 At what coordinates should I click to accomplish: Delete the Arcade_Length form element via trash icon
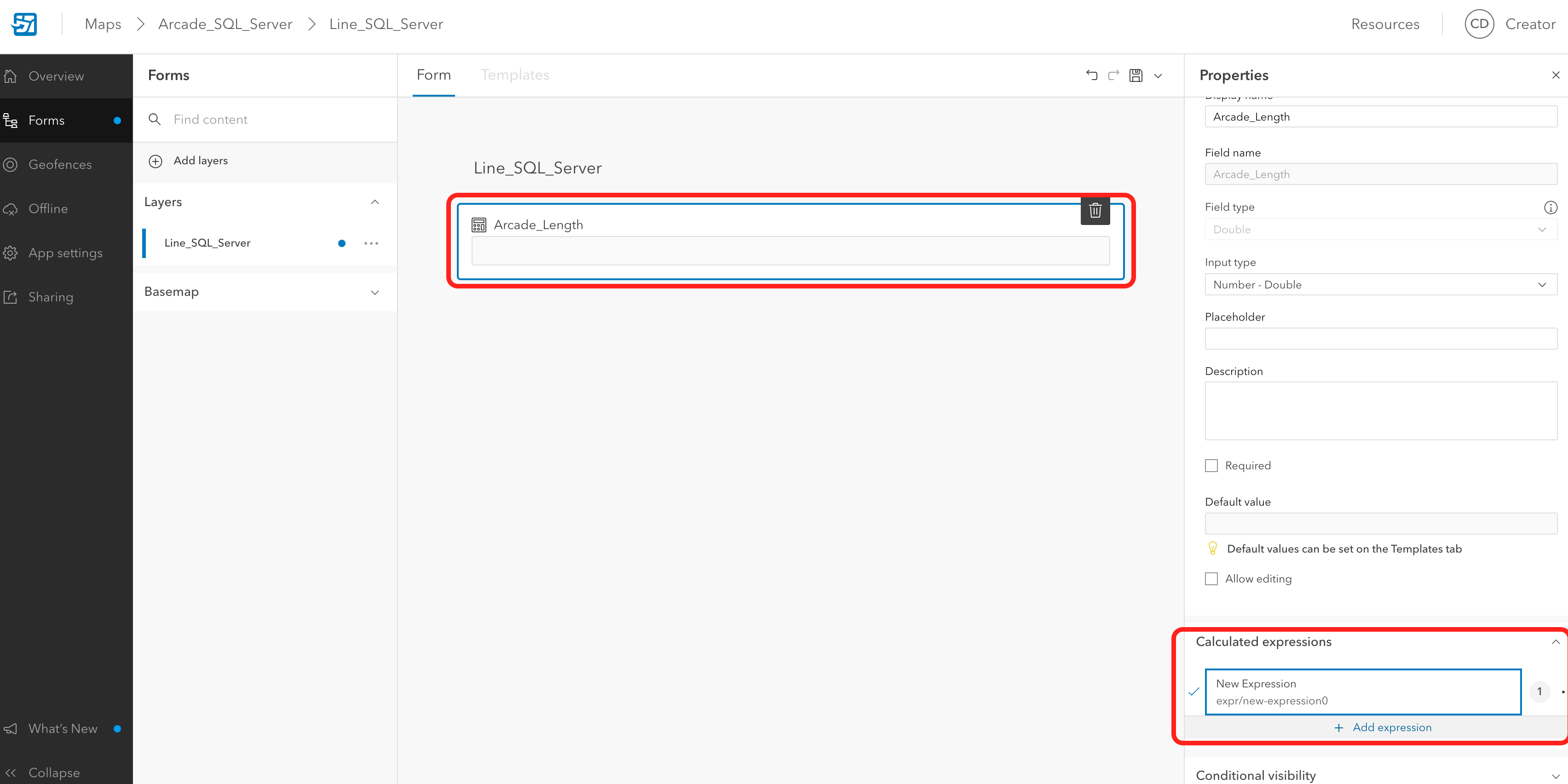click(1095, 211)
